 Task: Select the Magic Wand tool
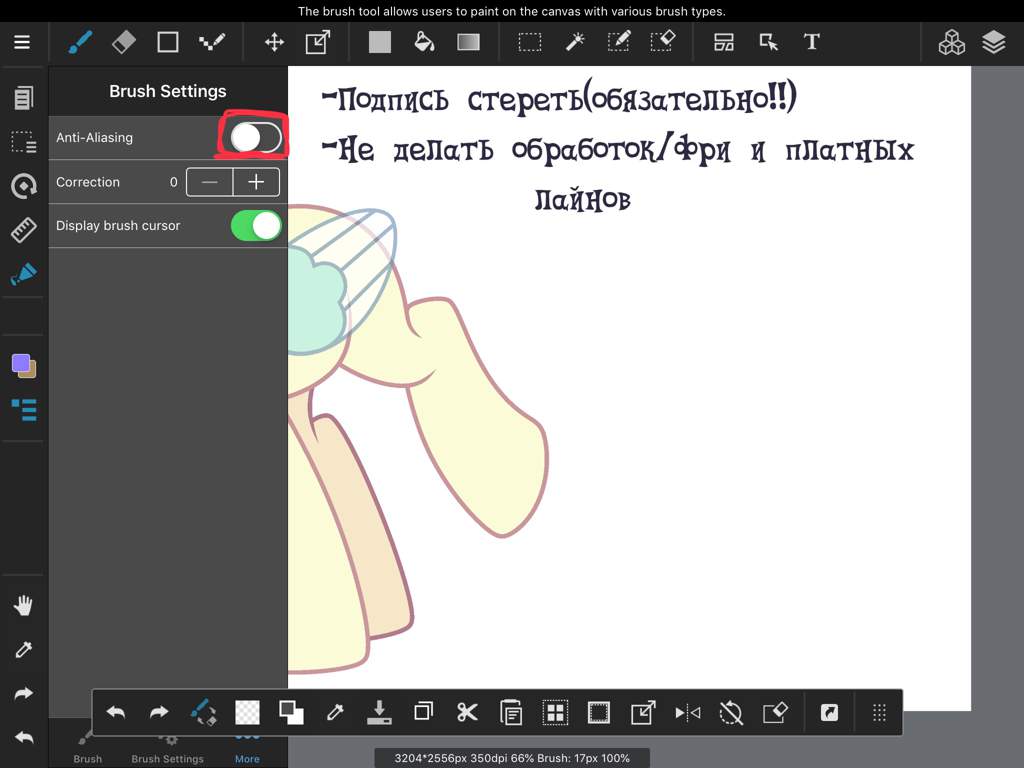575,42
